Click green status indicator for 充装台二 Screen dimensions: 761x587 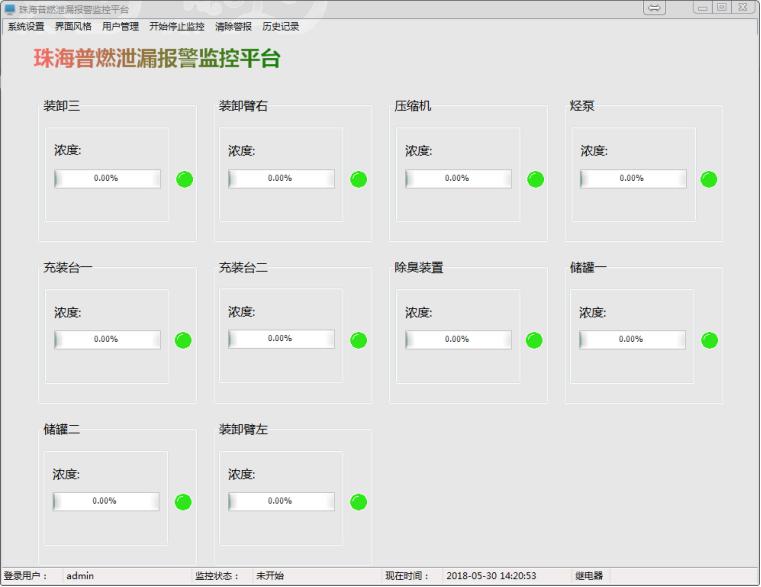[359, 340]
